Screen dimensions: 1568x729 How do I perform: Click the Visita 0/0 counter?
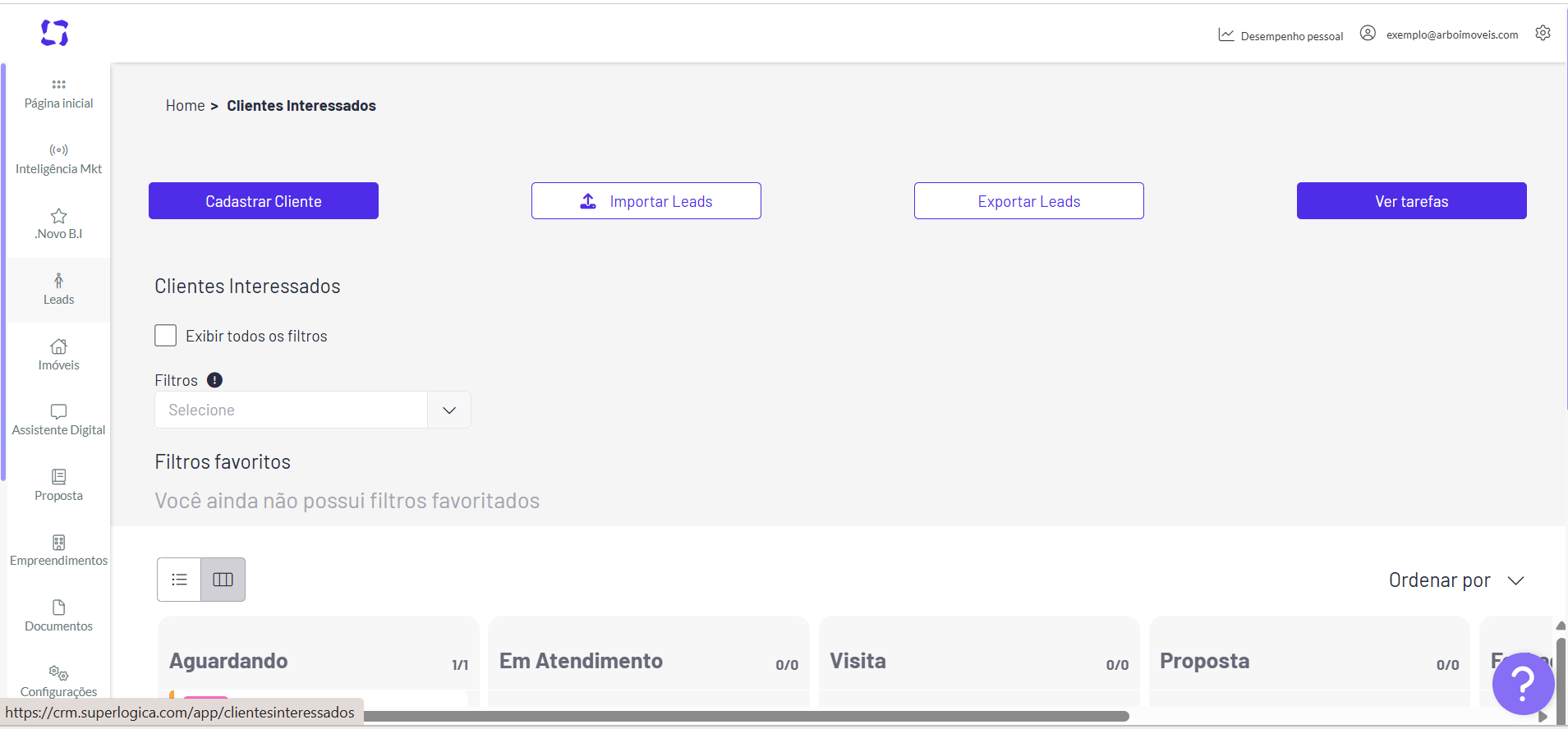[1117, 665]
